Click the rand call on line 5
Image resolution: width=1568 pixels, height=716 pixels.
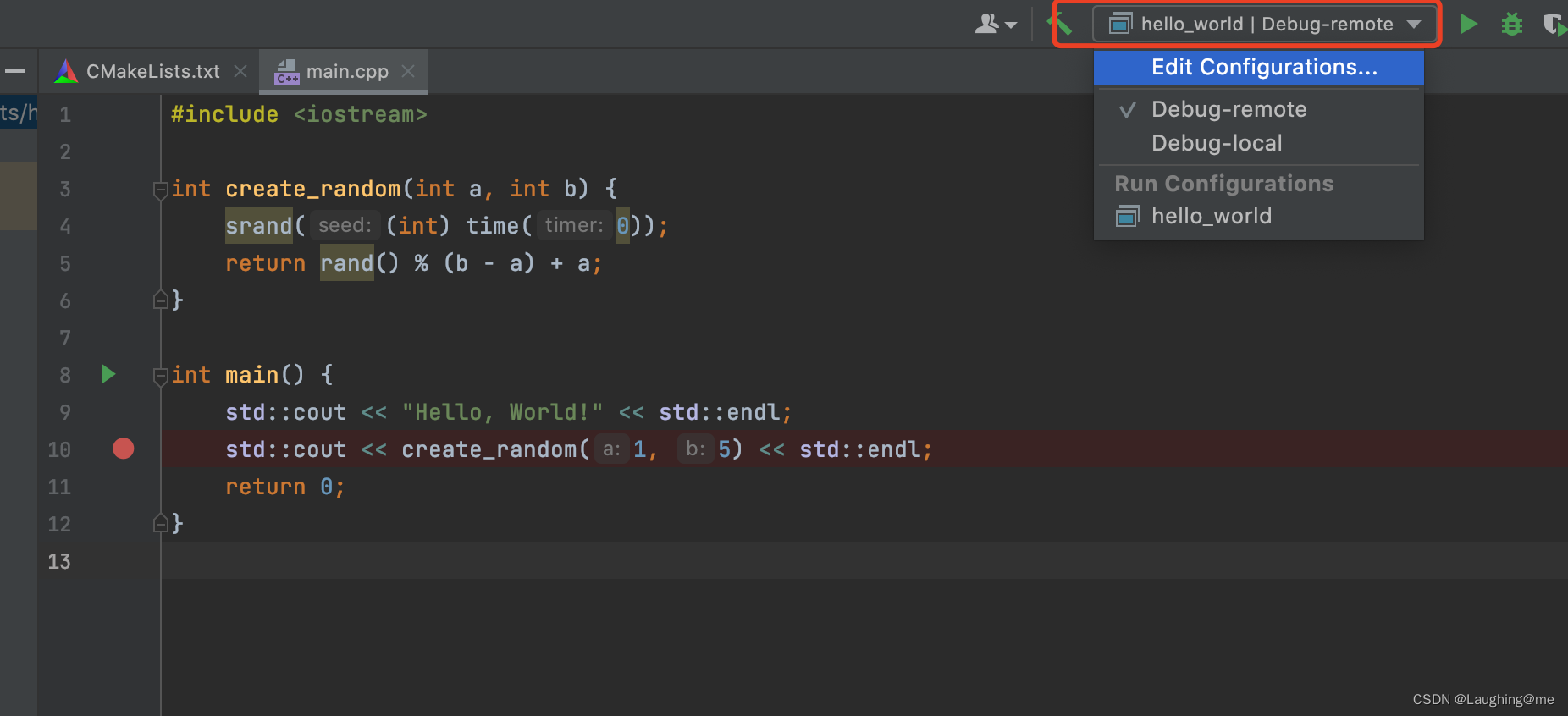[x=346, y=263]
